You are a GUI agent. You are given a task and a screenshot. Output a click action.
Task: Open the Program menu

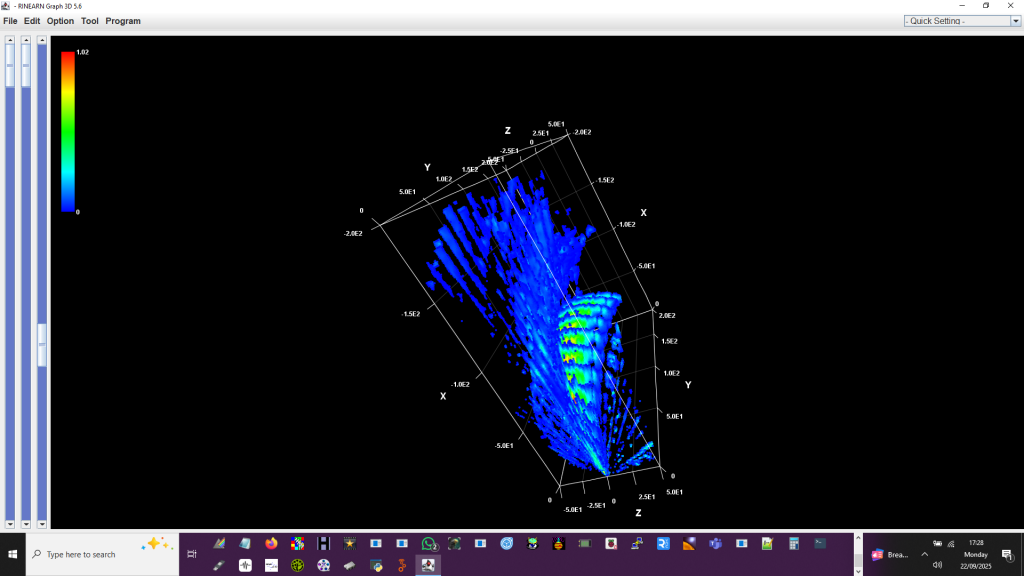click(123, 21)
